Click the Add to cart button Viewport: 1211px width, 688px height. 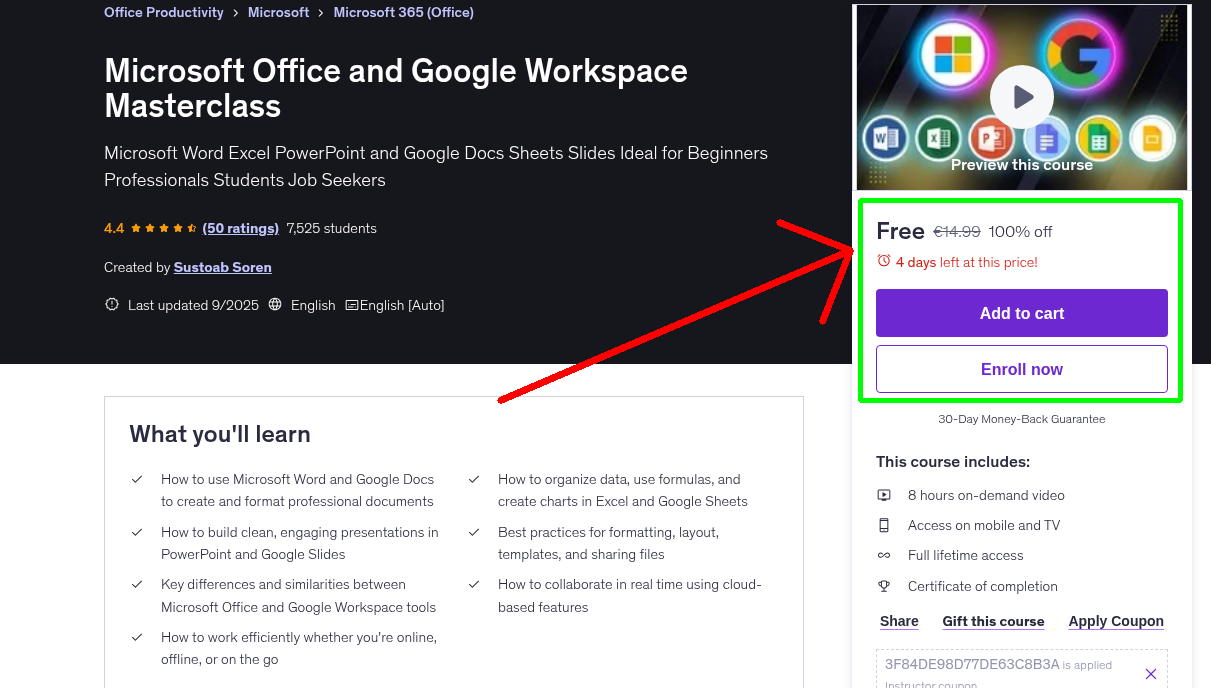point(1021,313)
